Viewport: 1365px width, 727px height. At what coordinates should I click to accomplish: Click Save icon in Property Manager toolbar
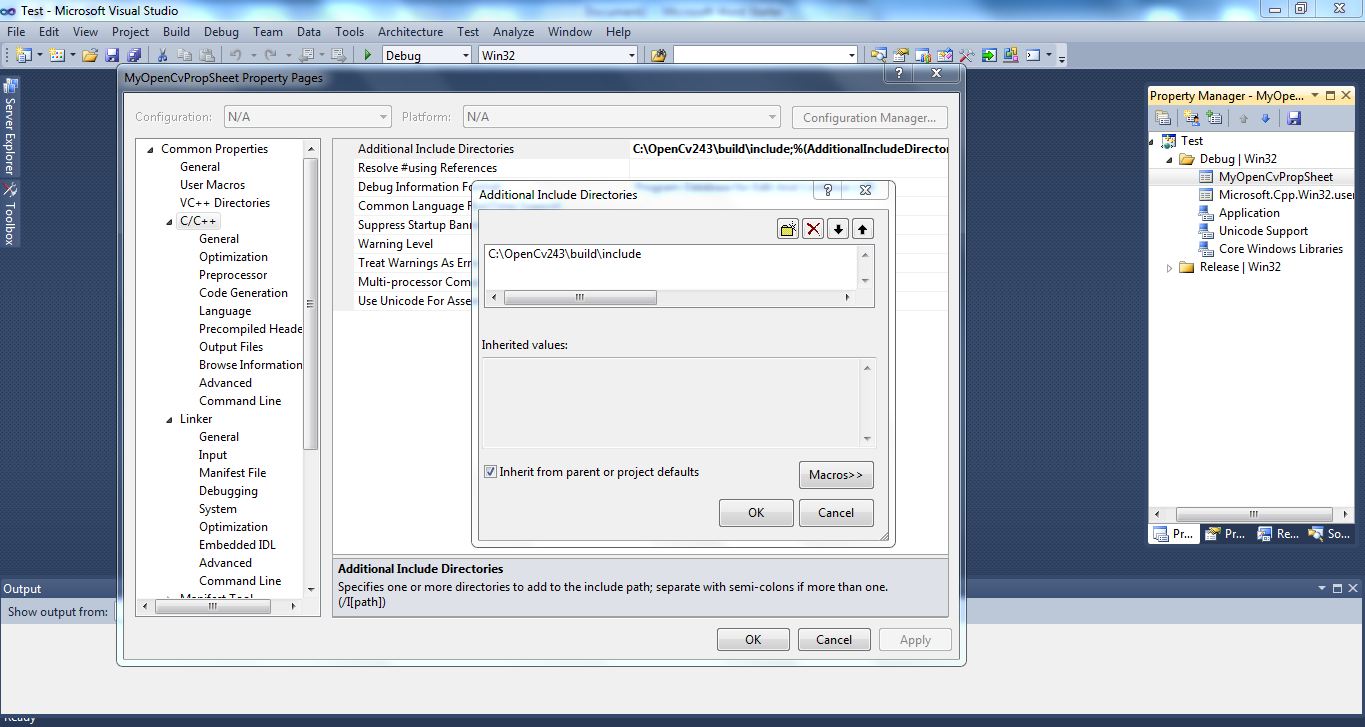click(x=1294, y=118)
